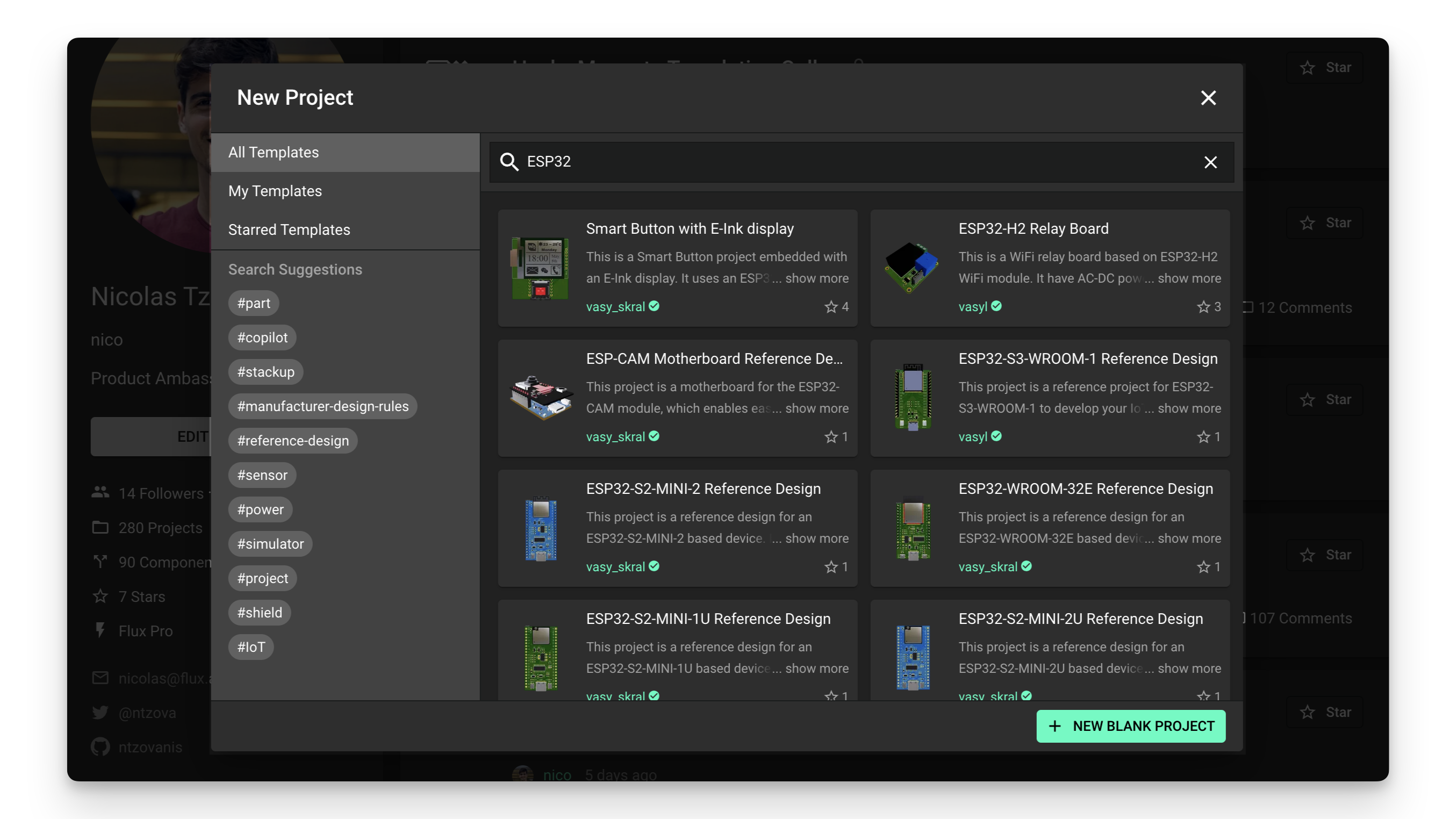This screenshot has height=819, width=1456.
Task: Open ESP32-S2-MINI-2U board thumbnail
Action: [913, 658]
